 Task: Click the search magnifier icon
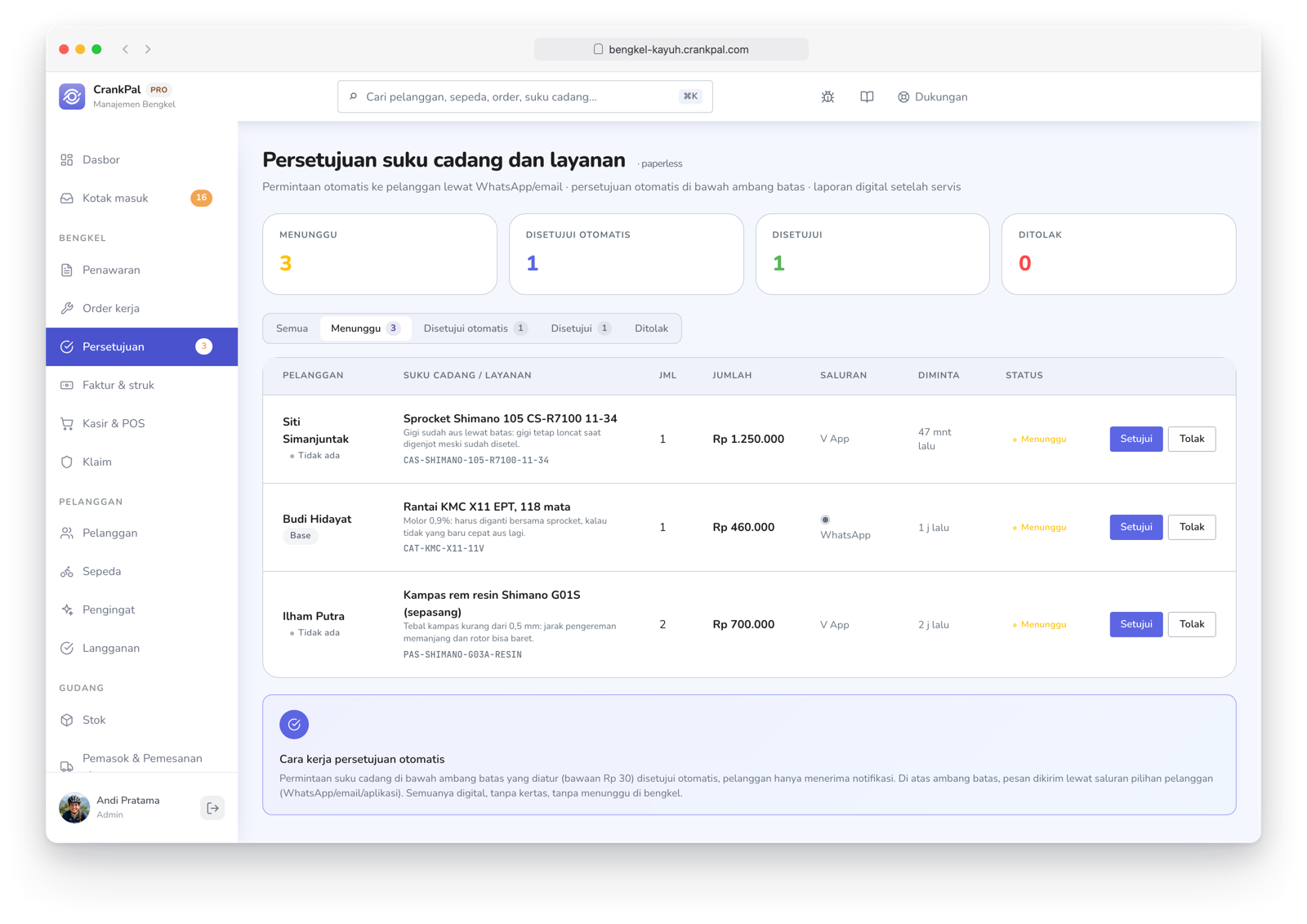pyautogui.click(x=354, y=96)
